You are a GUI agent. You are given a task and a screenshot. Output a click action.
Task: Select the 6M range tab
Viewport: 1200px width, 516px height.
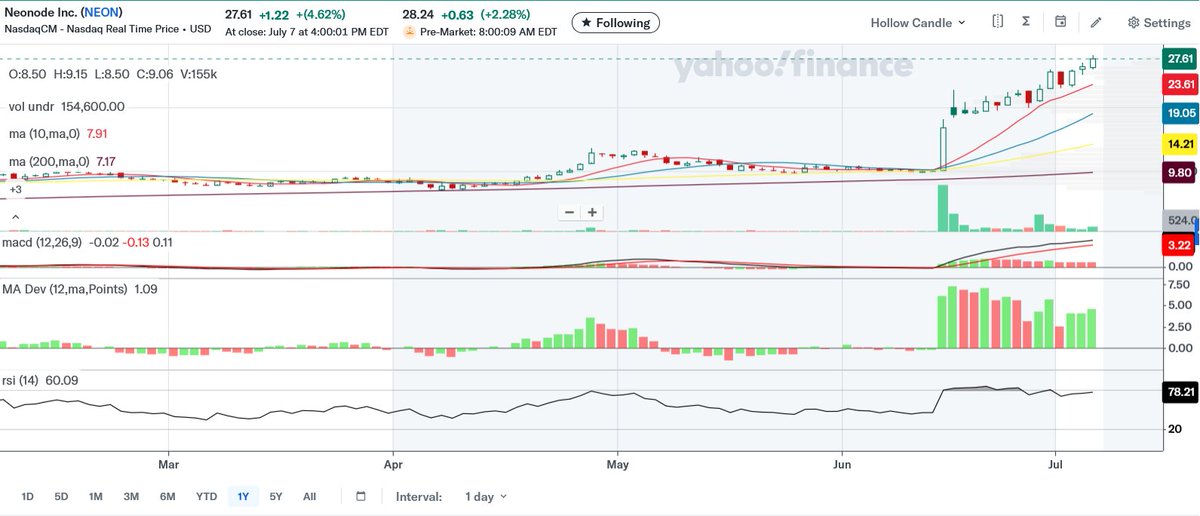pyautogui.click(x=167, y=496)
